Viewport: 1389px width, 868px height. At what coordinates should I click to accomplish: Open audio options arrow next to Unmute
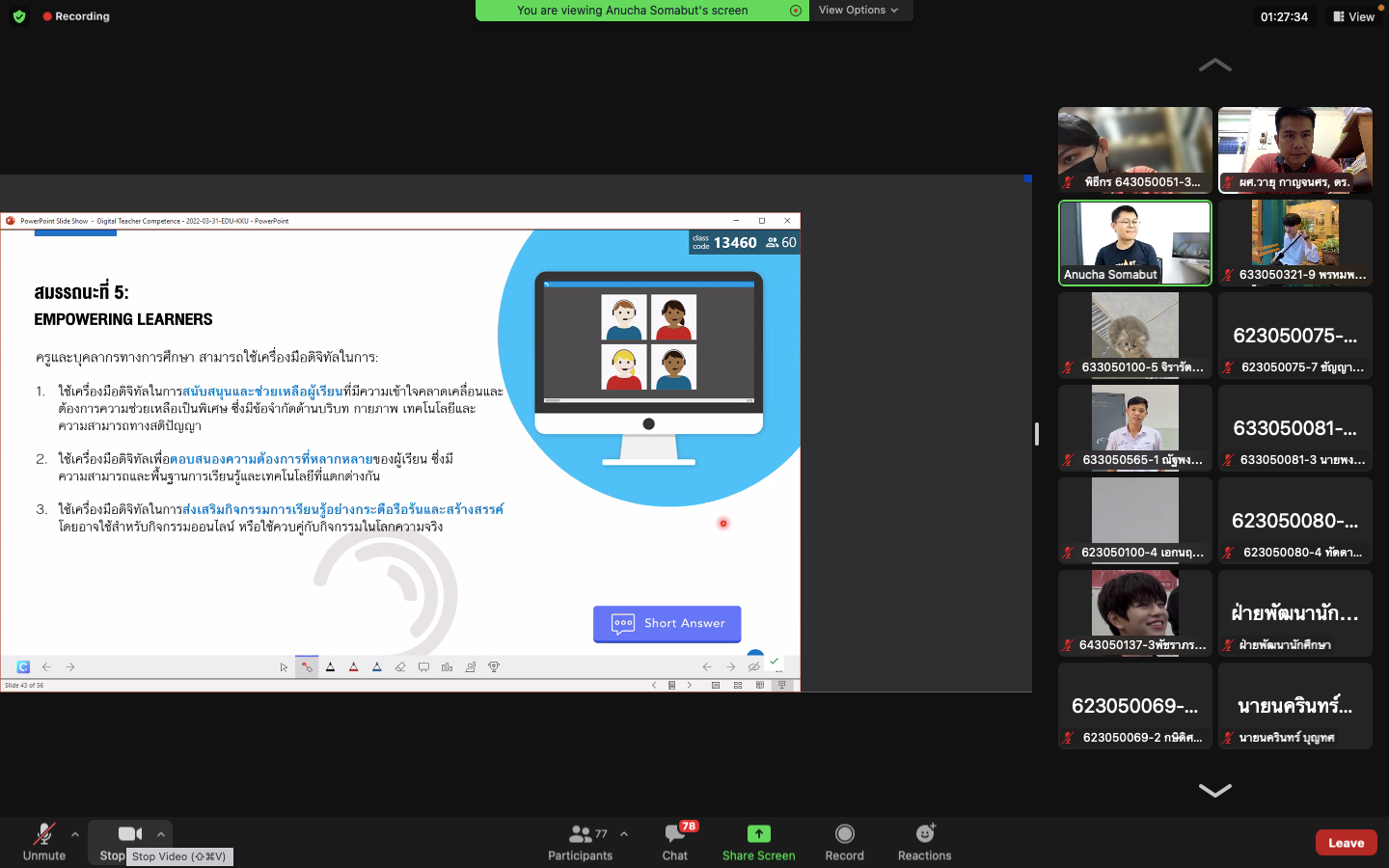(x=75, y=834)
